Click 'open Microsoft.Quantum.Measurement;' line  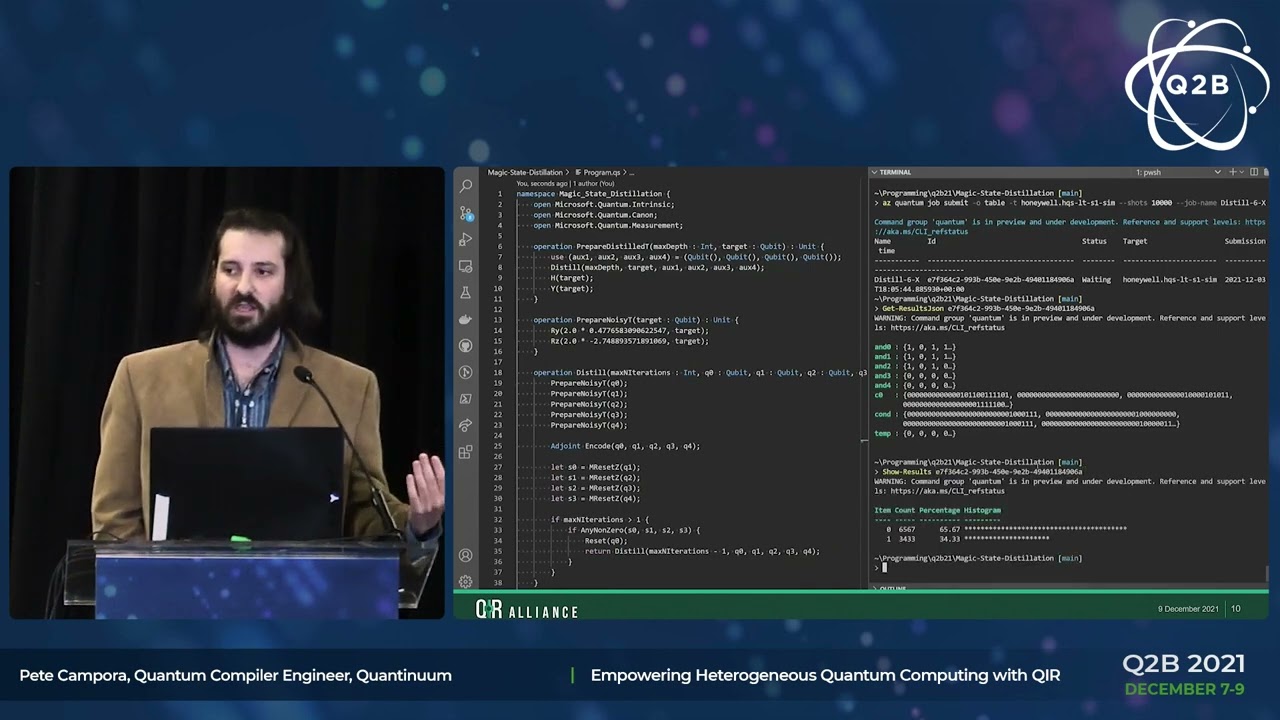click(x=608, y=225)
